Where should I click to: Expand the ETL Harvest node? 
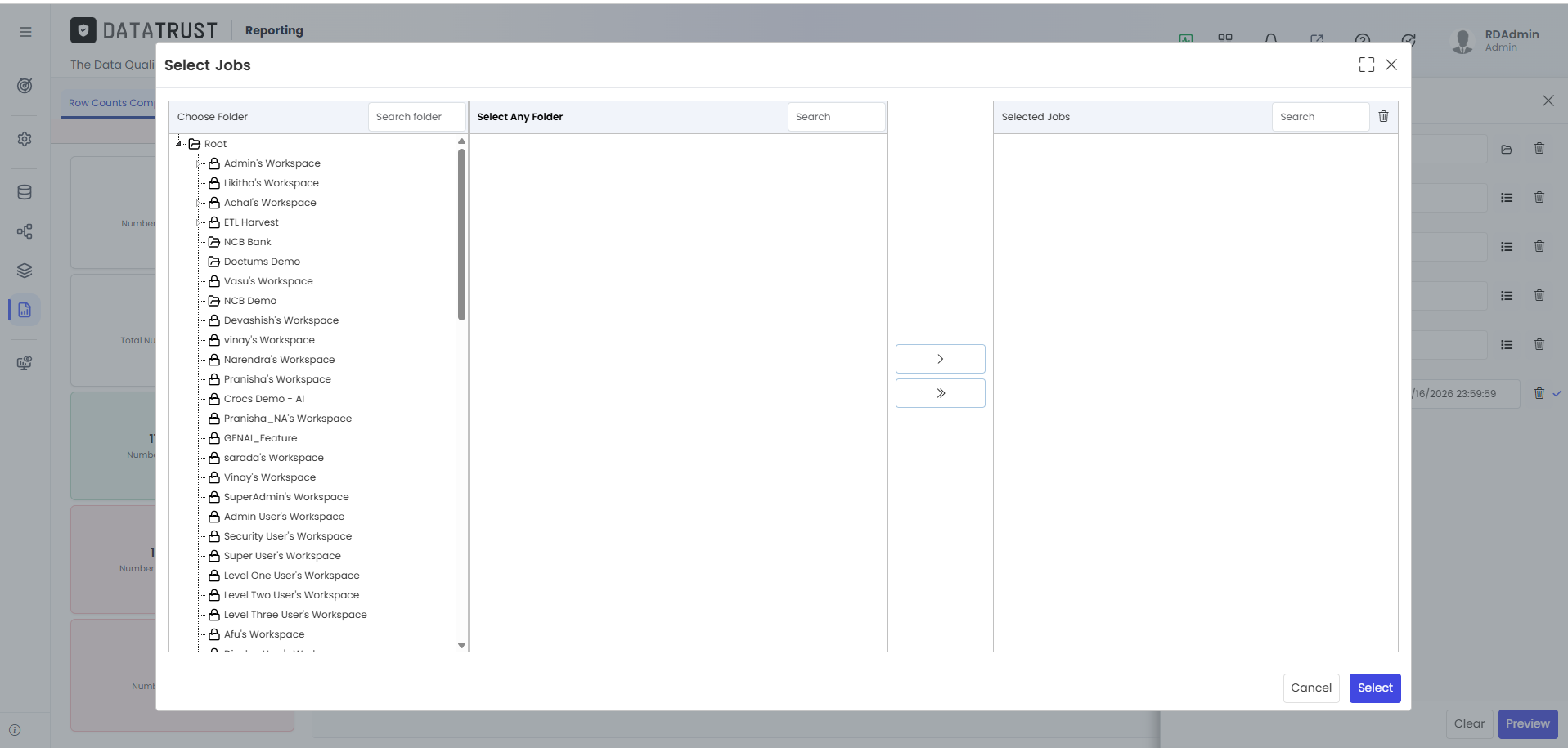199,222
